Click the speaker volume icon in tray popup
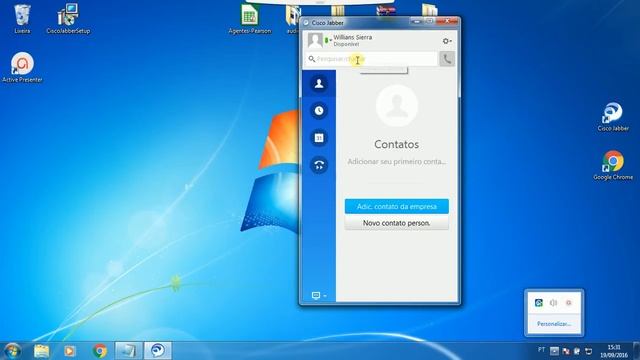Screen dimensions: 640x360 click(553, 302)
